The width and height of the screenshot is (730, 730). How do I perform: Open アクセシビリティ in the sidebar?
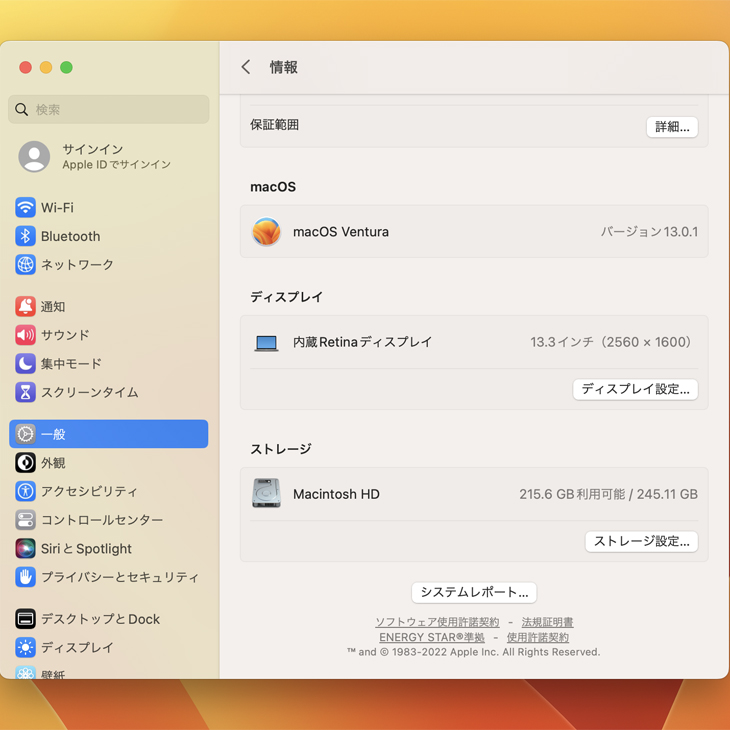[89, 492]
